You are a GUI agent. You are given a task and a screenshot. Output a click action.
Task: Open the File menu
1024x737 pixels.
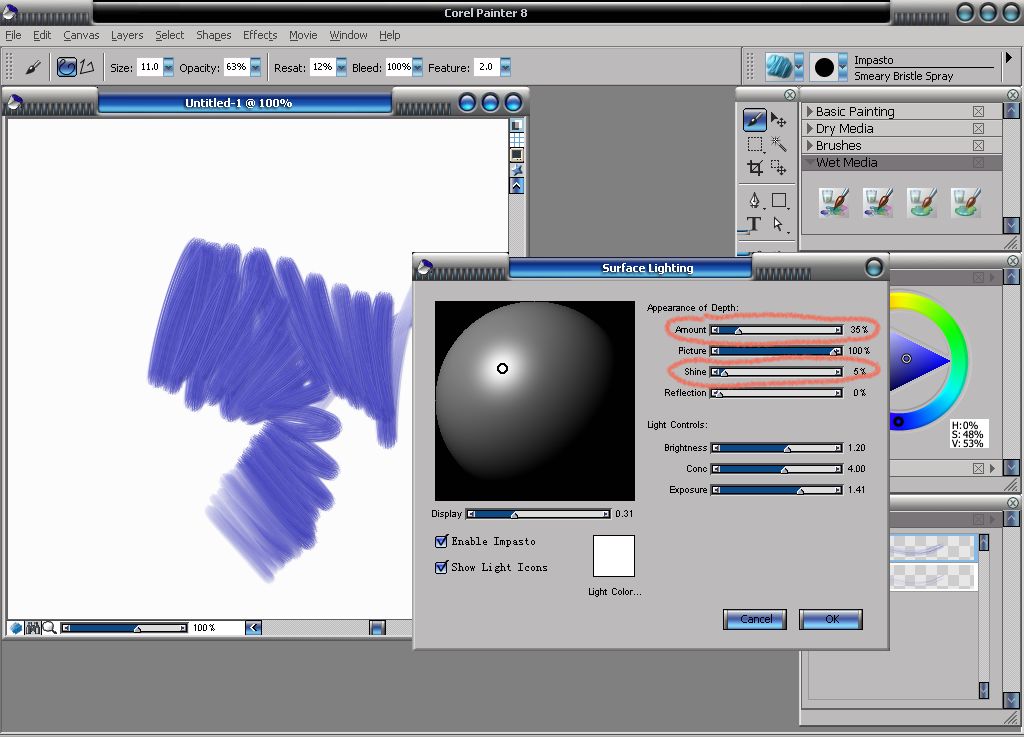coord(13,35)
